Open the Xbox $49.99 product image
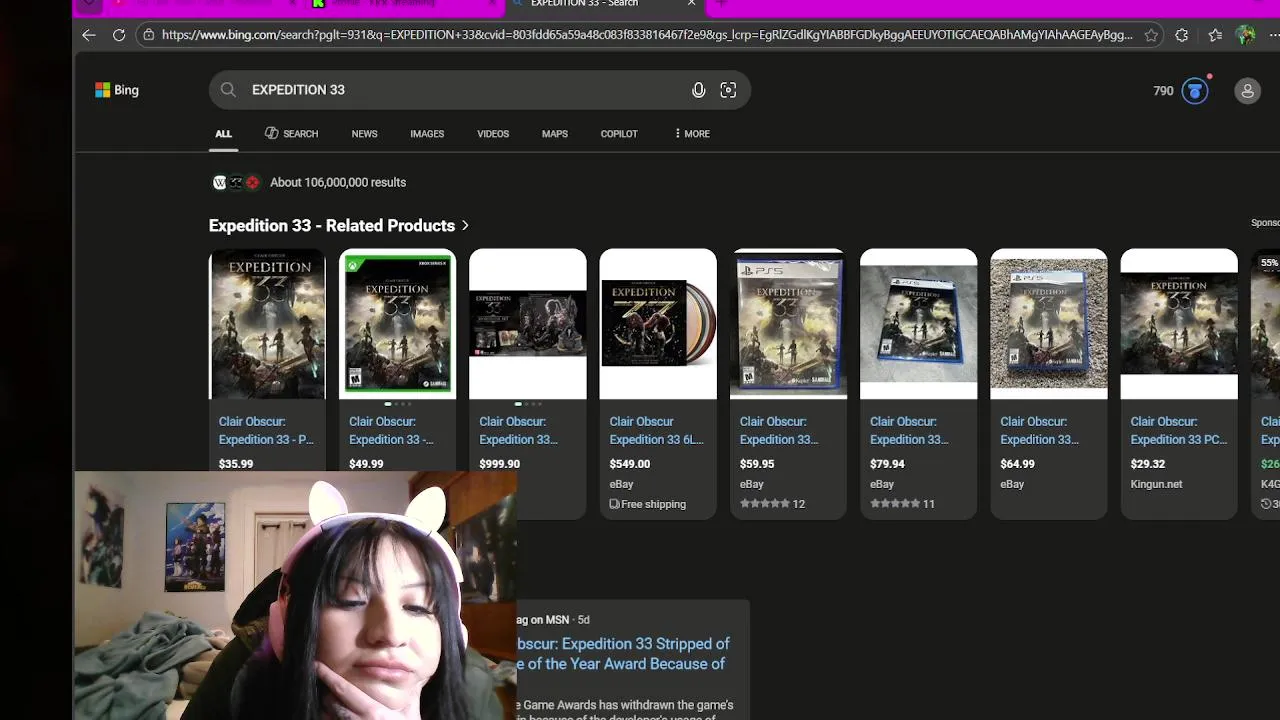Viewport: 1280px width, 720px height. (x=397, y=324)
